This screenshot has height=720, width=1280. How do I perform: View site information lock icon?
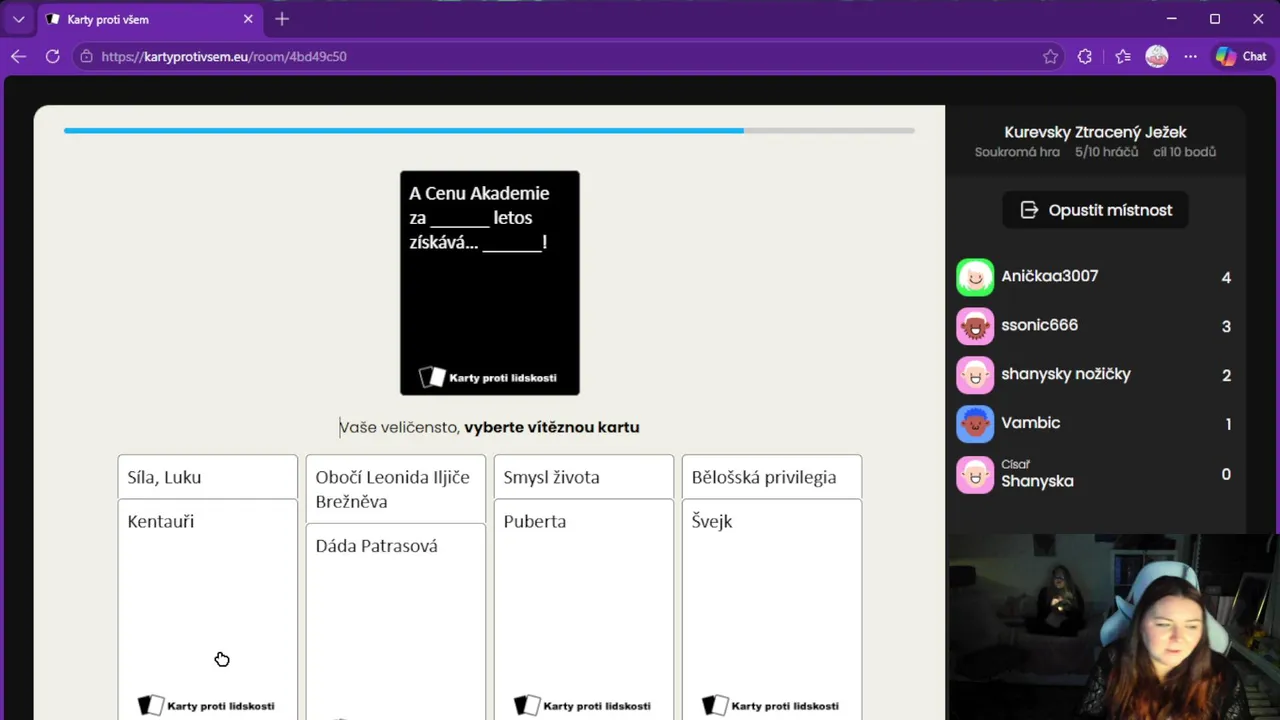click(87, 57)
